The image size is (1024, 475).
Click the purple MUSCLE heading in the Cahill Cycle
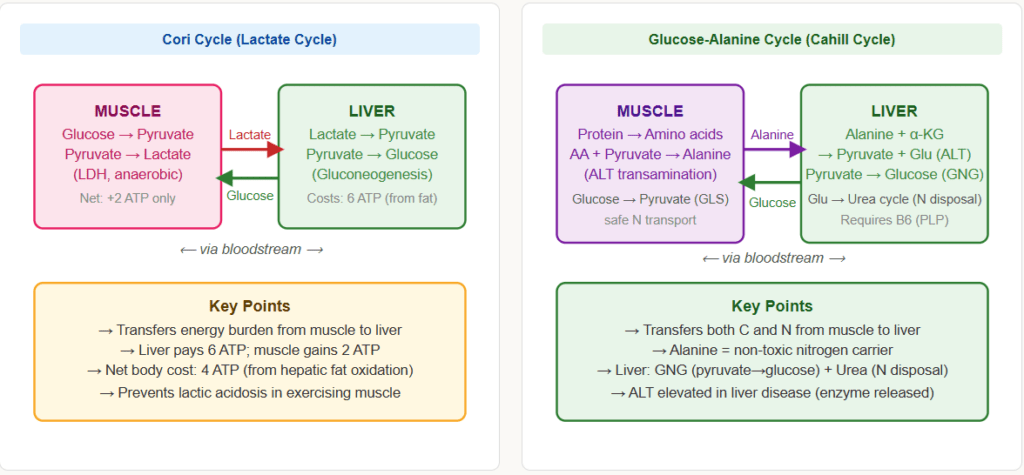[x=649, y=110]
